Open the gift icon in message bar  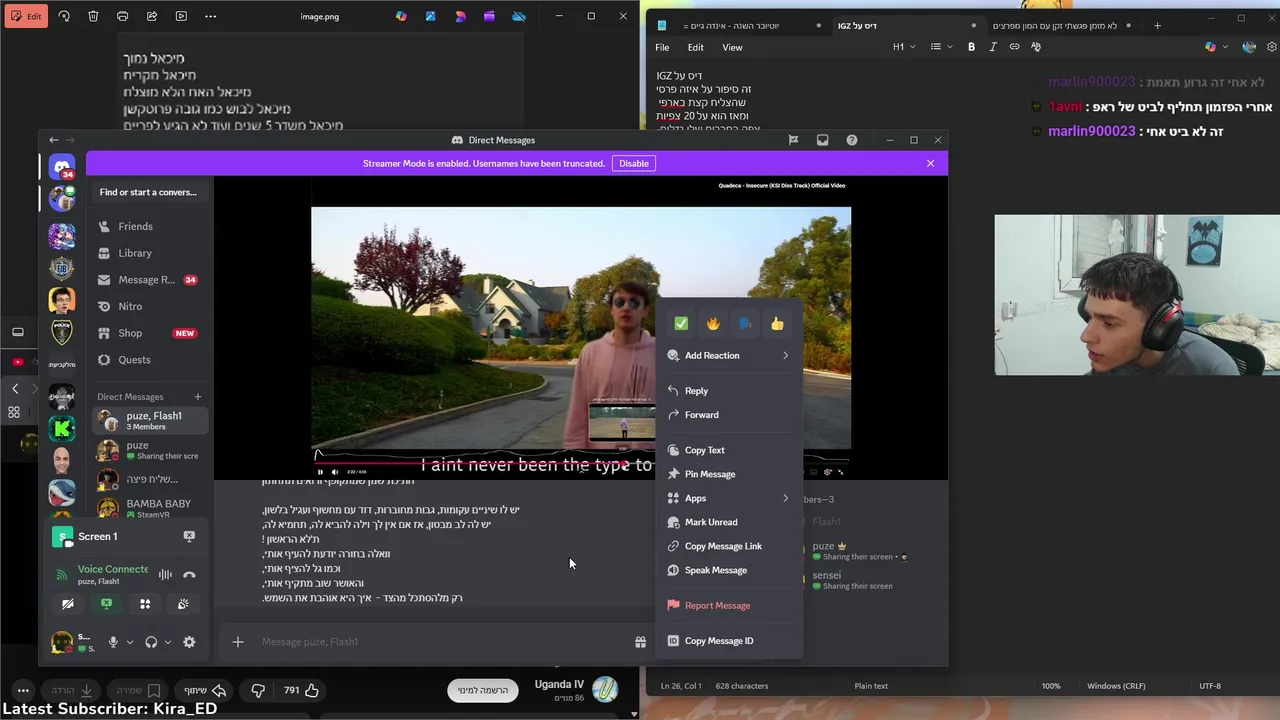point(640,642)
